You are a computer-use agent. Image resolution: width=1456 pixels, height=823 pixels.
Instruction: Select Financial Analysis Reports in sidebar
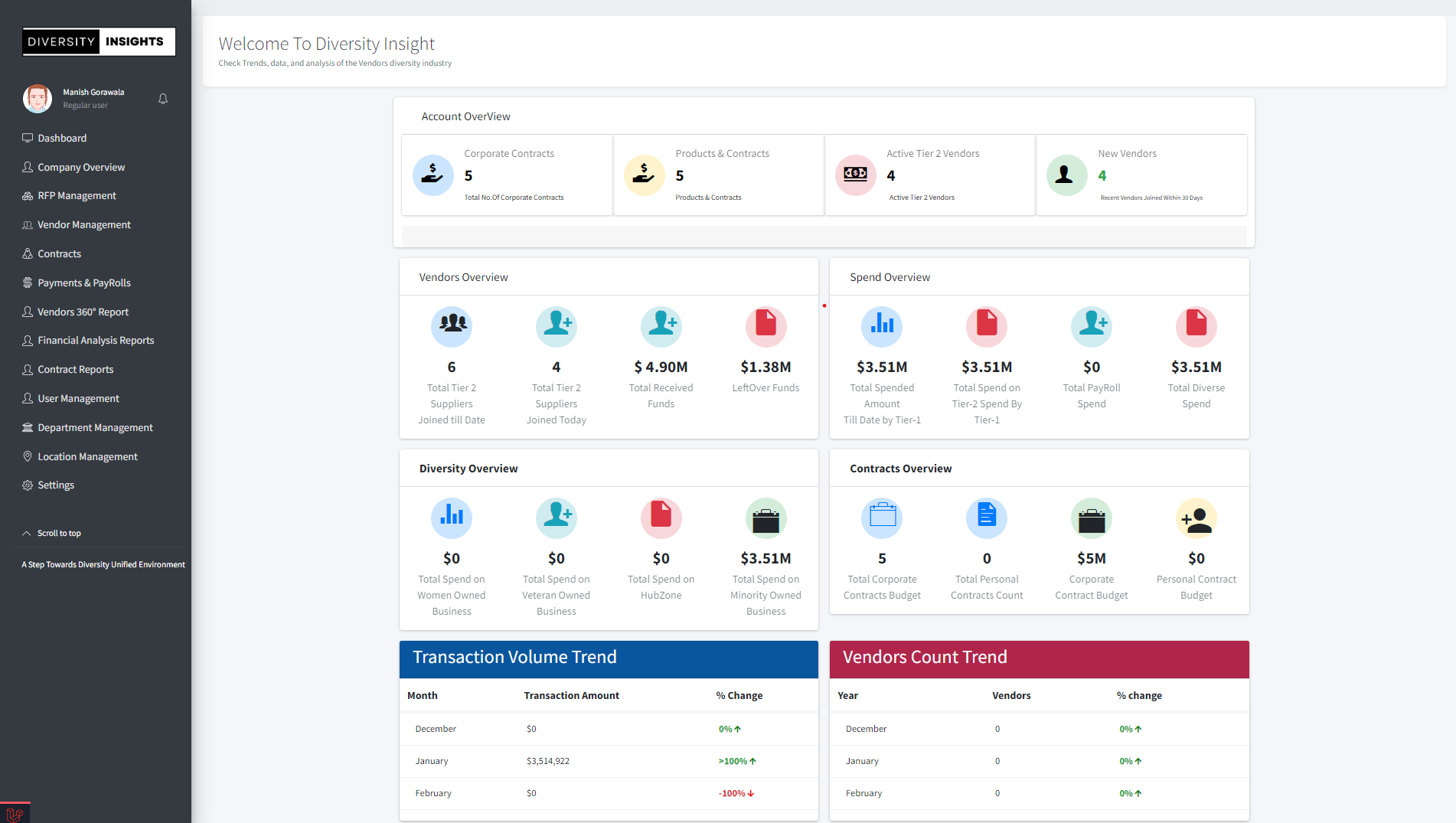96,341
